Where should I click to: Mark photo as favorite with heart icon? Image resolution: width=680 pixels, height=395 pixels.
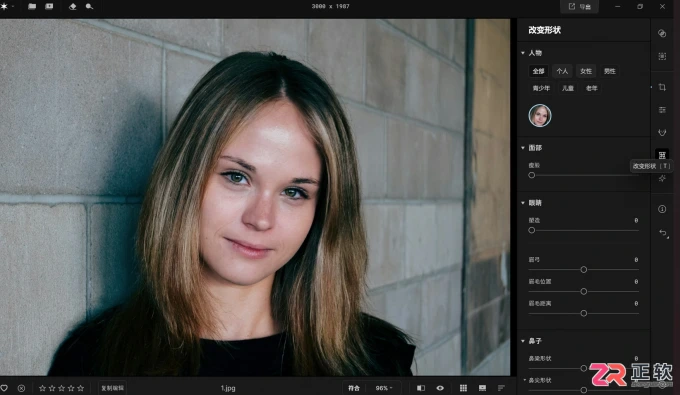point(4,388)
